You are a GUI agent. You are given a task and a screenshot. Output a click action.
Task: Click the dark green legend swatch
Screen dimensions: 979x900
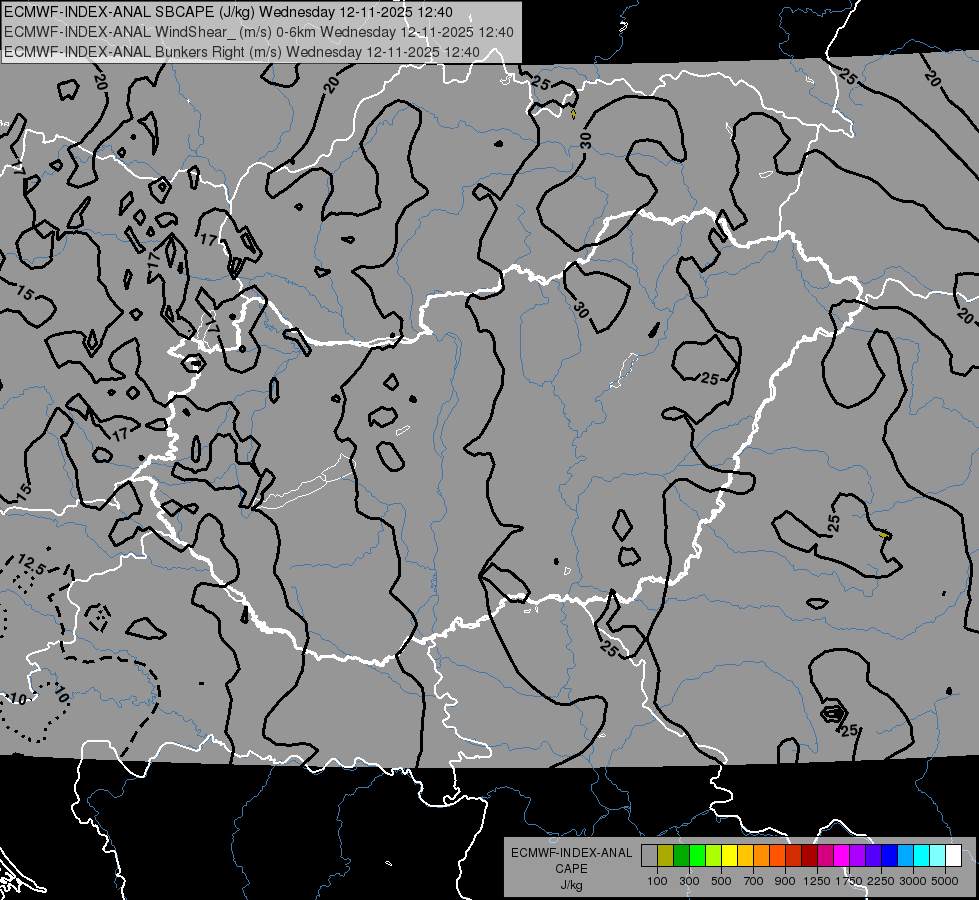(681, 856)
